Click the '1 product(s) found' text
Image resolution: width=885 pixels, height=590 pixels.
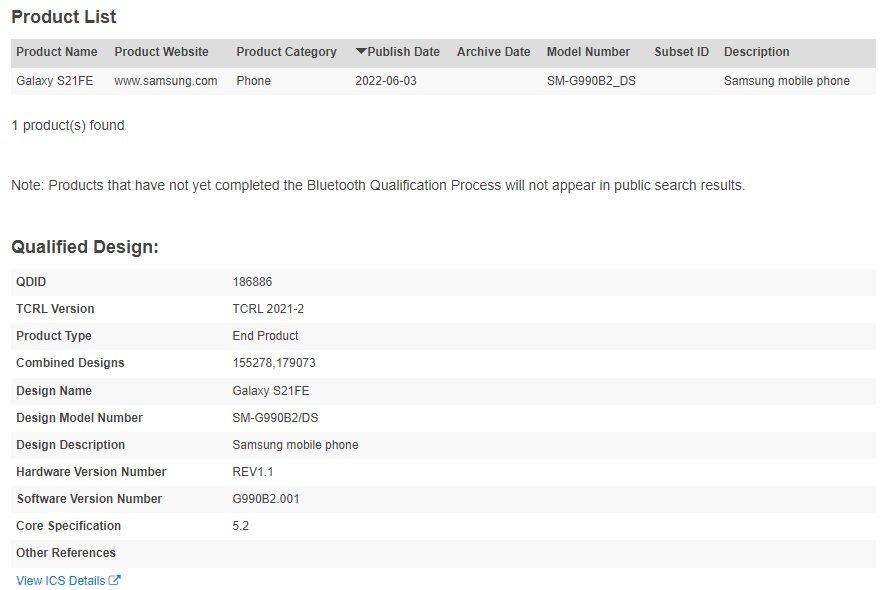tap(68, 125)
